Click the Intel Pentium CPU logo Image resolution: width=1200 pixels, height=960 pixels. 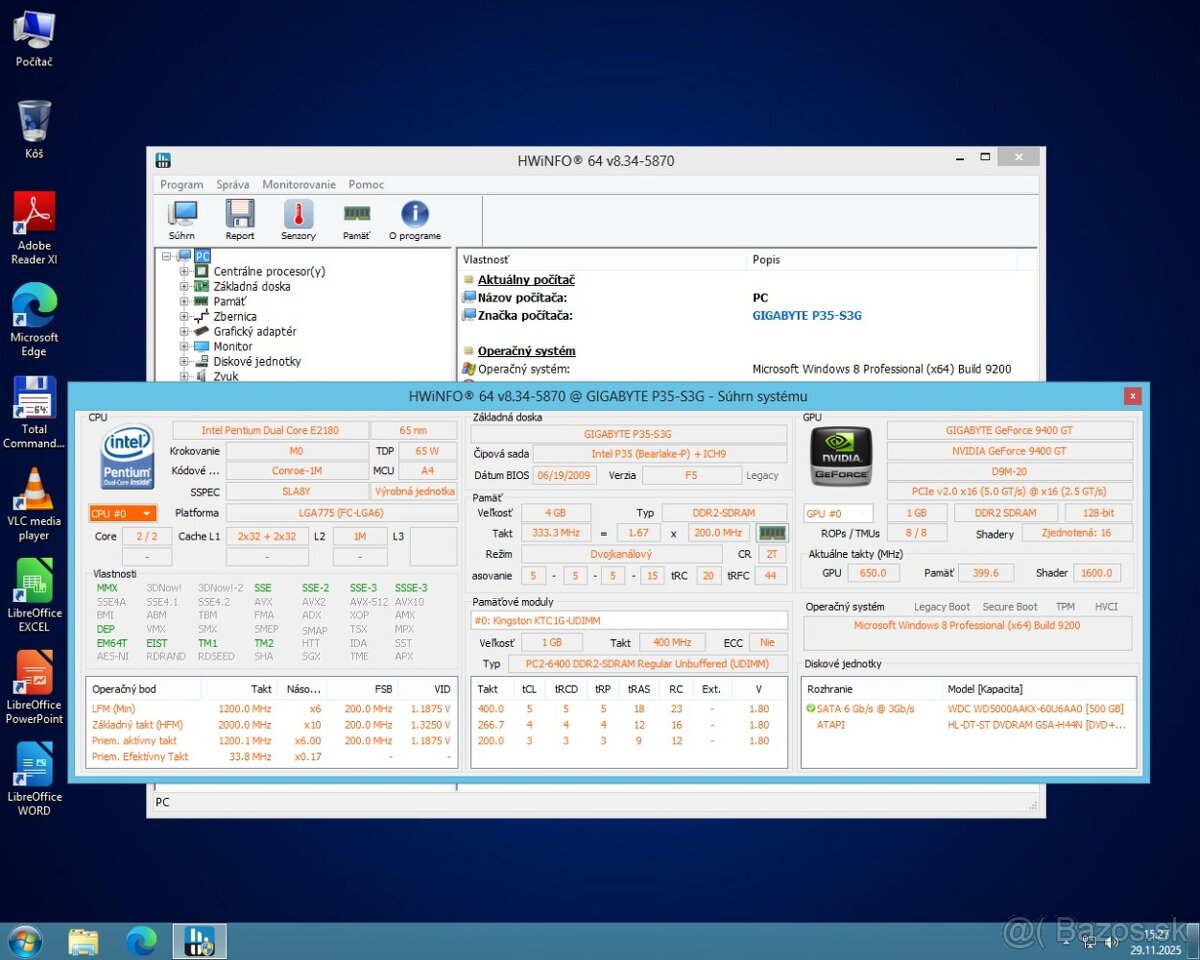pos(127,456)
